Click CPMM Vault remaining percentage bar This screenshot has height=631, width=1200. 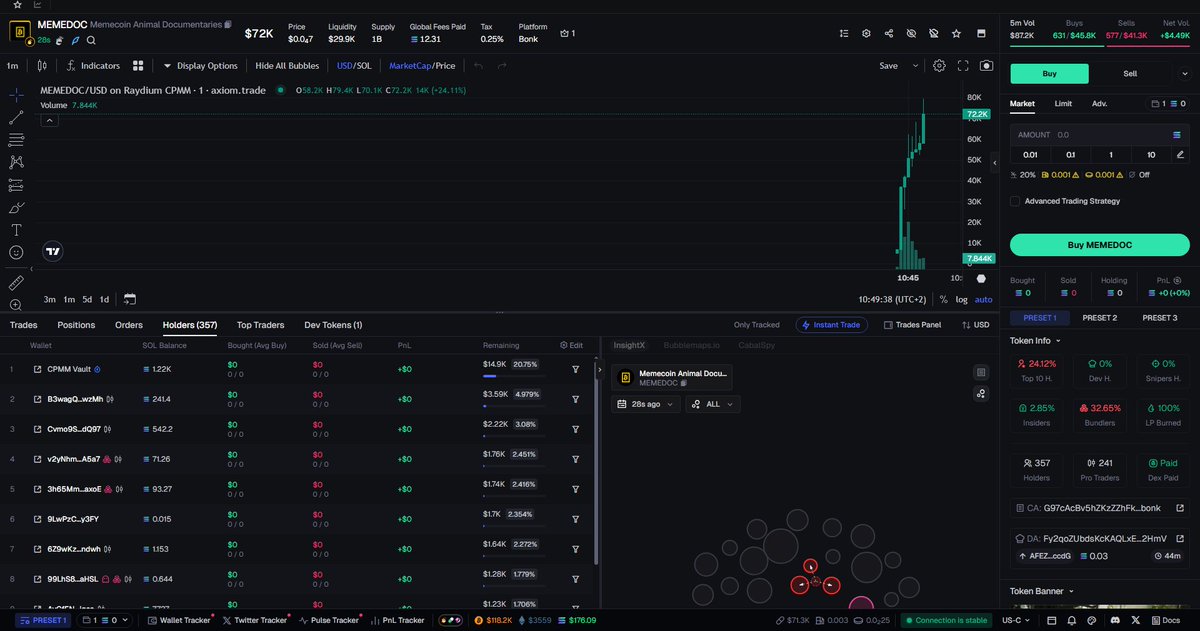click(x=512, y=376)
